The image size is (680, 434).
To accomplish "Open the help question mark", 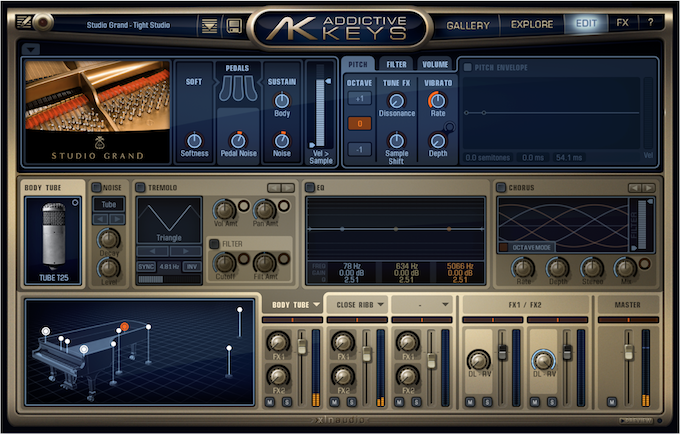I will pyautogui.click(x=650, y=23).
